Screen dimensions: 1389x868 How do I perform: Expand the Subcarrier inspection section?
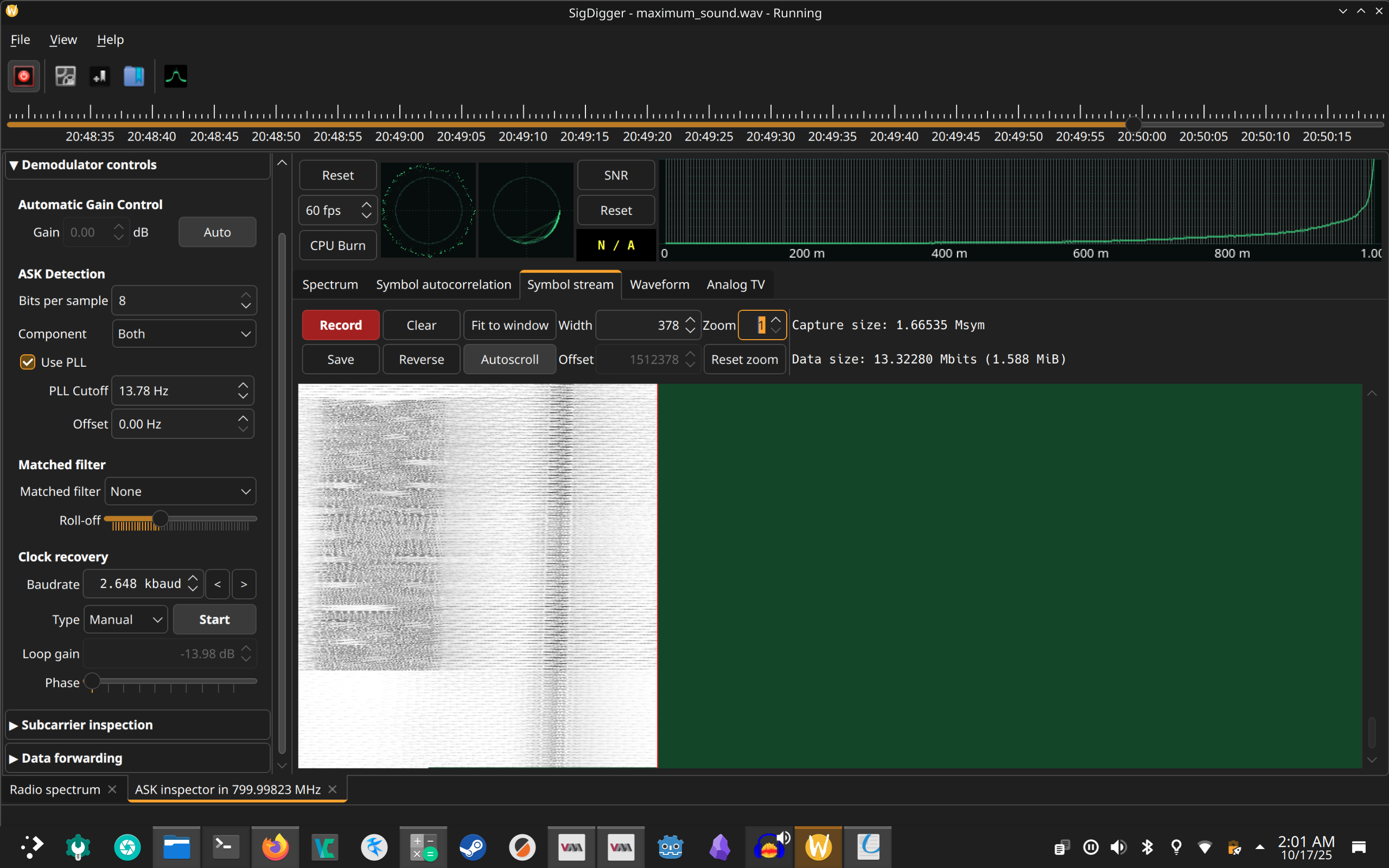(86, 724)
